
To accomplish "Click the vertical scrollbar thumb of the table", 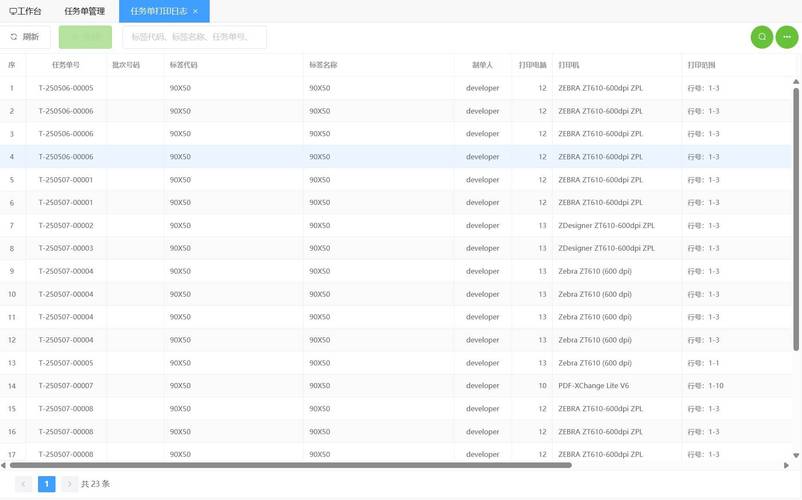I will coord(796,219).
